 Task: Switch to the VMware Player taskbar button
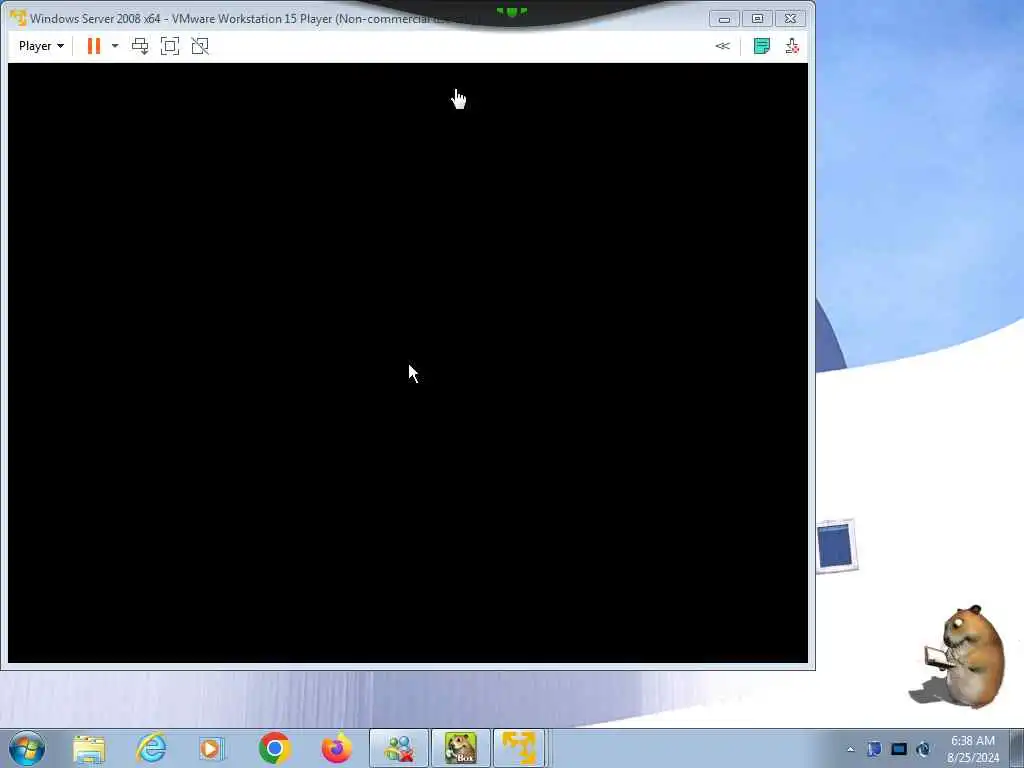(519, 748)
